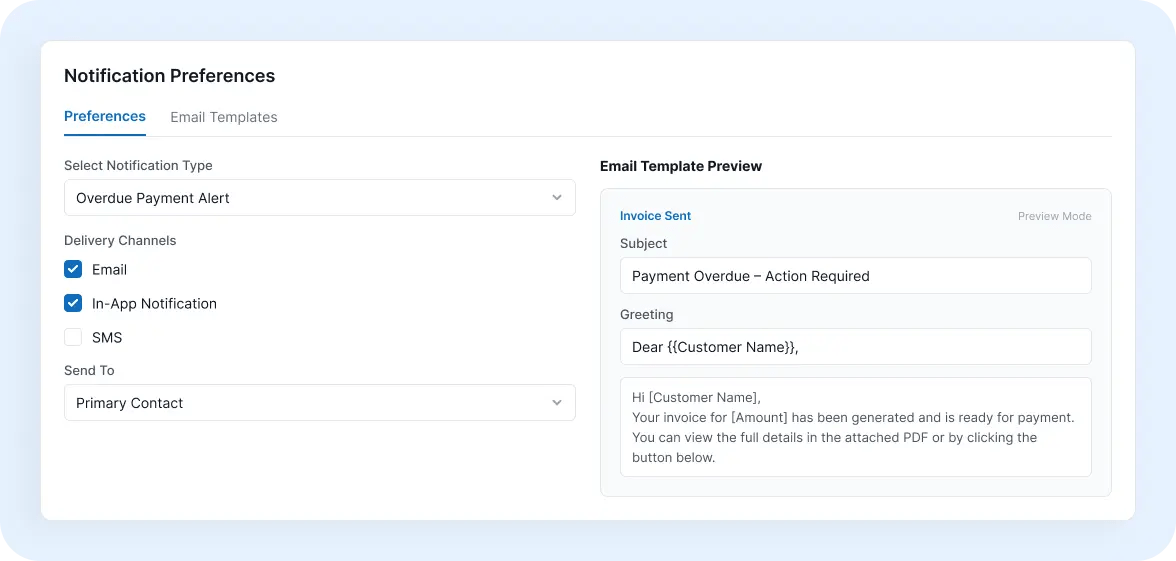1176x561 pixels.
Task: Click the Delivery Channels section label
Action: click(x=120, y=241)
